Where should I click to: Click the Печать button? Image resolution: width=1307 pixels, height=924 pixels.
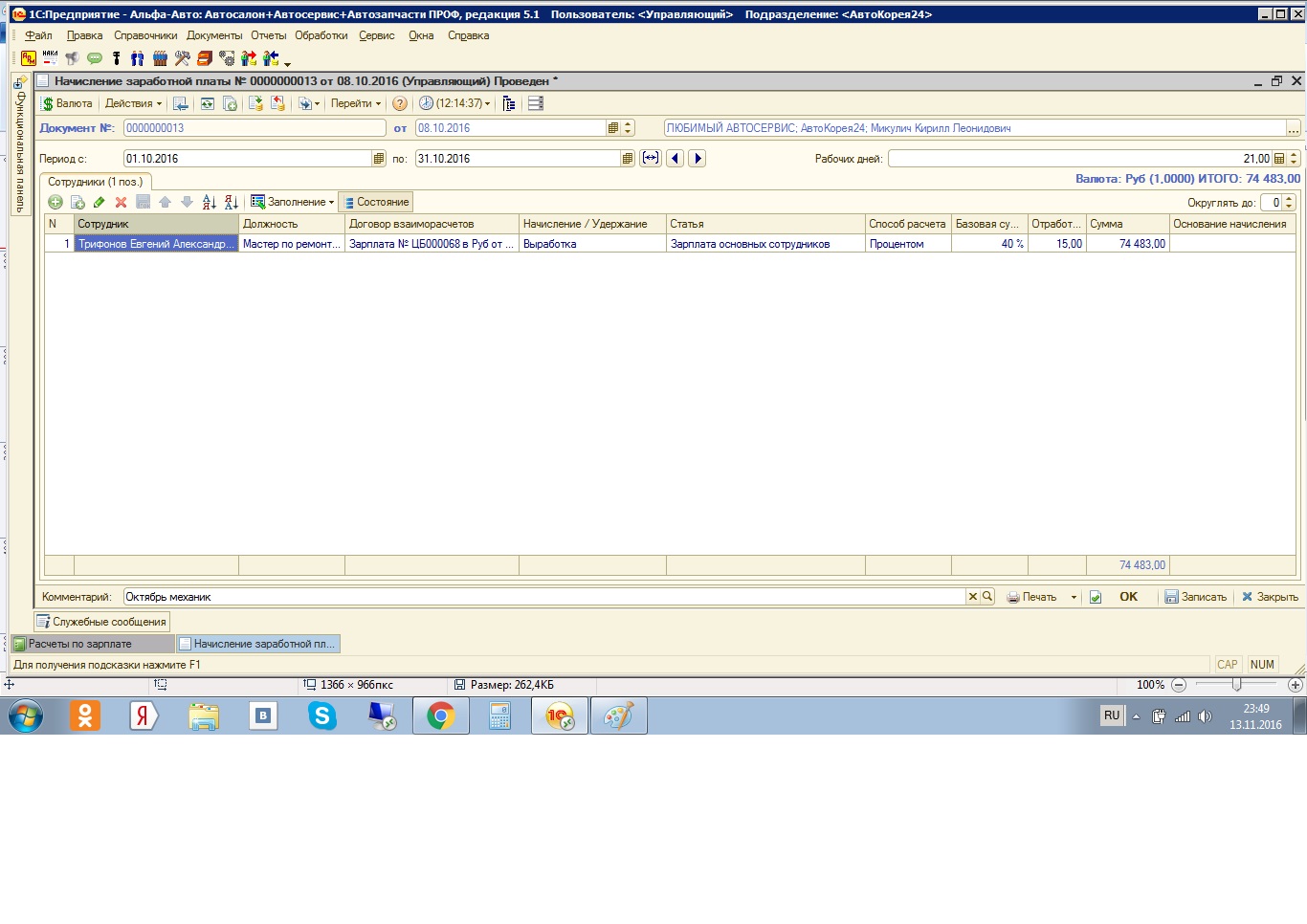coord(1032,597)
